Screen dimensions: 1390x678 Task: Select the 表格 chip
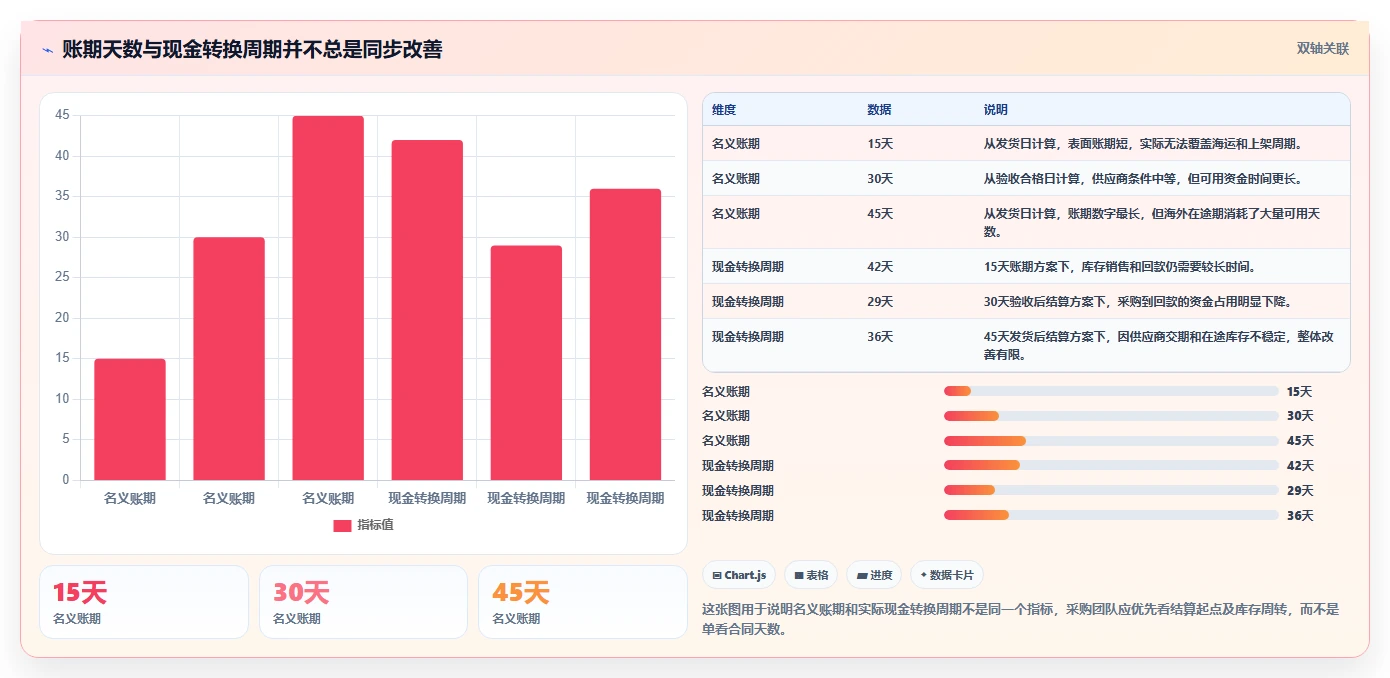click(x=811, y=575)
